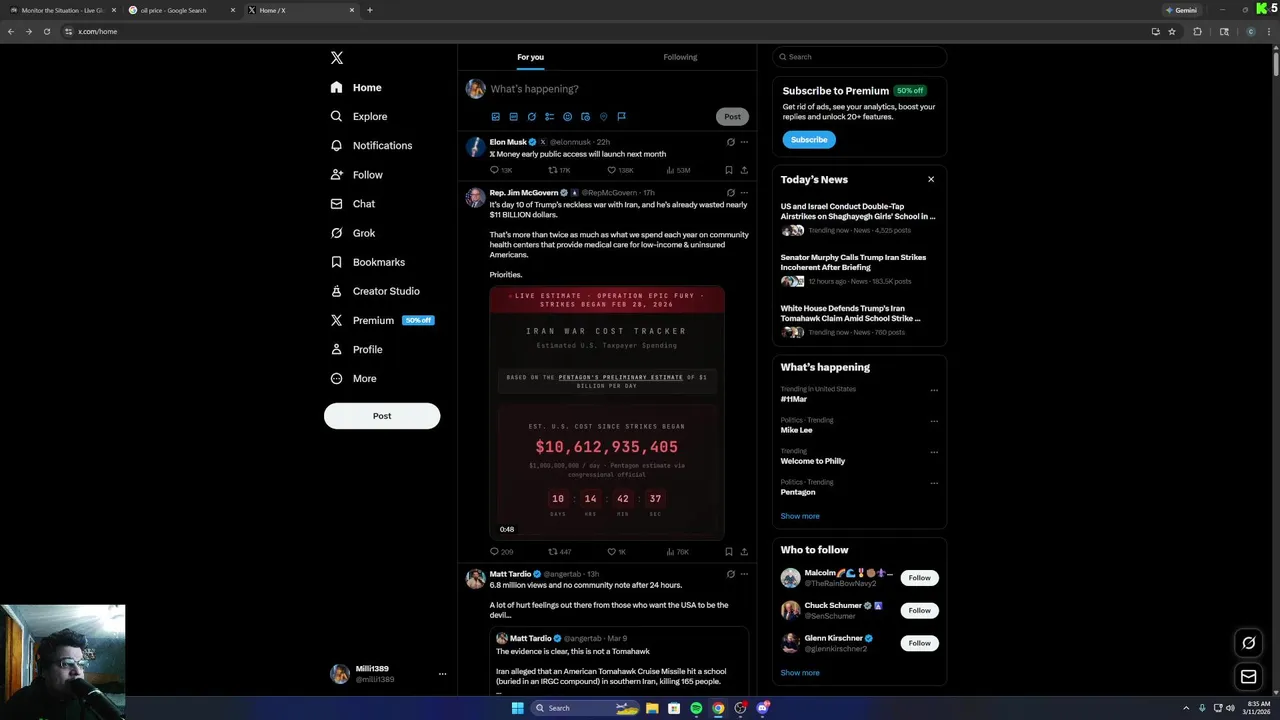Follow Glenn Kirschner
The width and height of the screenshot is (1280, 720).
(919, 643)
